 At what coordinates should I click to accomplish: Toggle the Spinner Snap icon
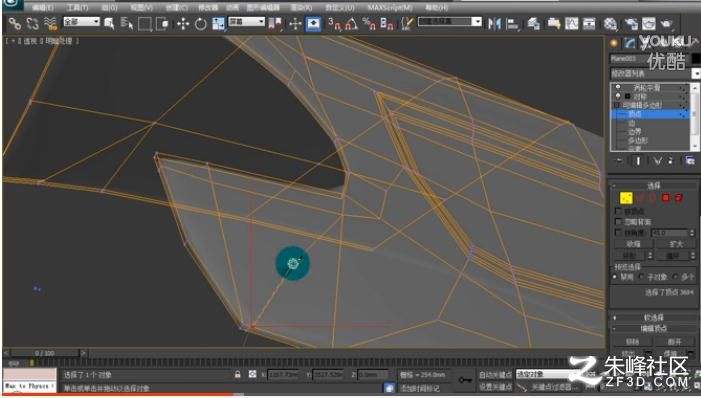pyautogui.click(x=387, y=24)
